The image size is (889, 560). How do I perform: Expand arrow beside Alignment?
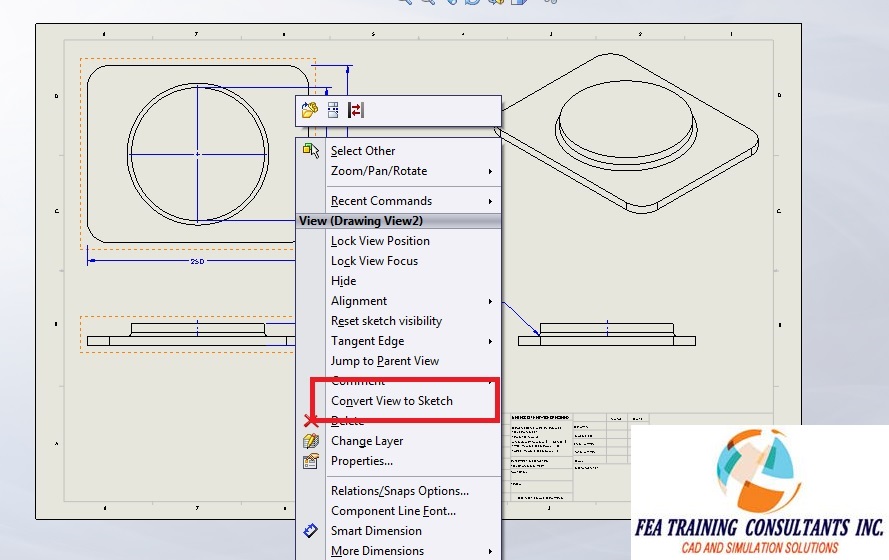[x=490, y=302]
